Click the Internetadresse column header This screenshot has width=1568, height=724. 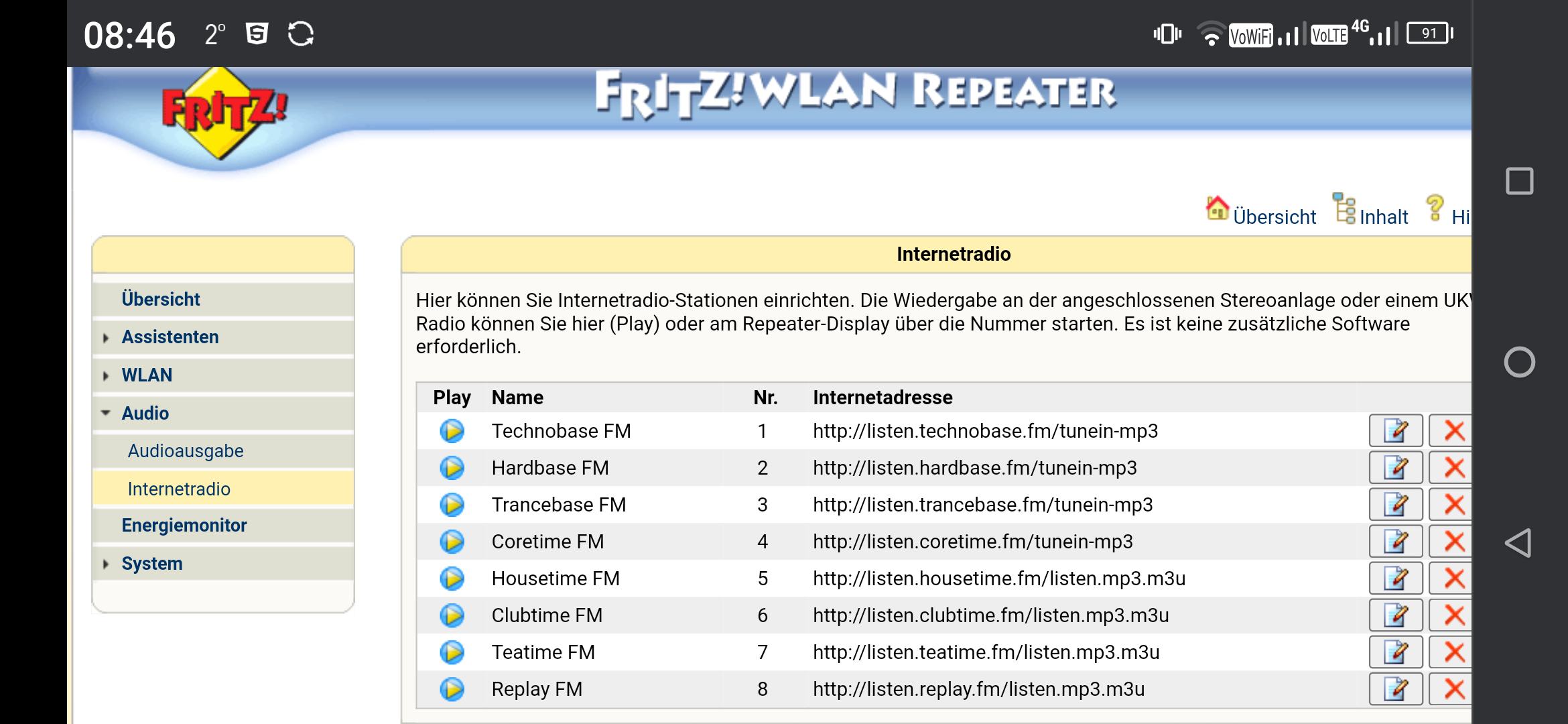point(883,398)
